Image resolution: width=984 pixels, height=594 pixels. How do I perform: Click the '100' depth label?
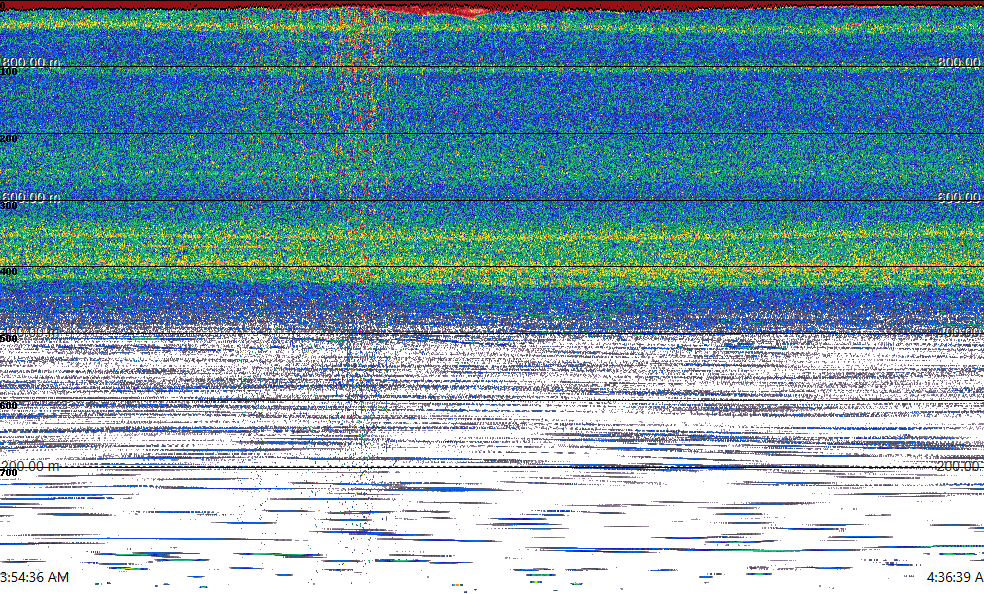[9, 72]
